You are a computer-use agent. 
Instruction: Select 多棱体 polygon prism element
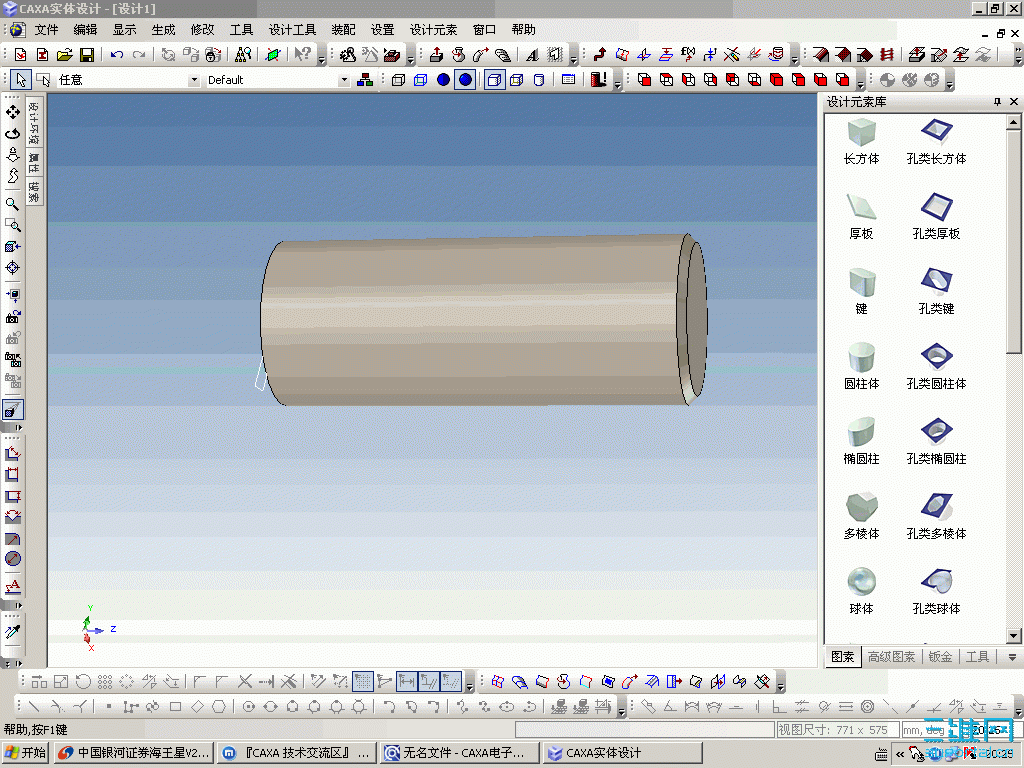[861, 517]
